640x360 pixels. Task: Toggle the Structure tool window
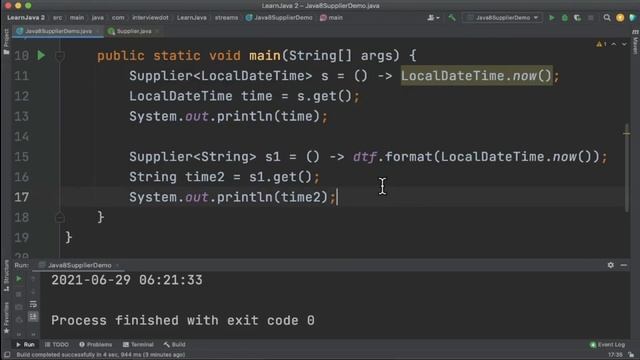[6, 276]
